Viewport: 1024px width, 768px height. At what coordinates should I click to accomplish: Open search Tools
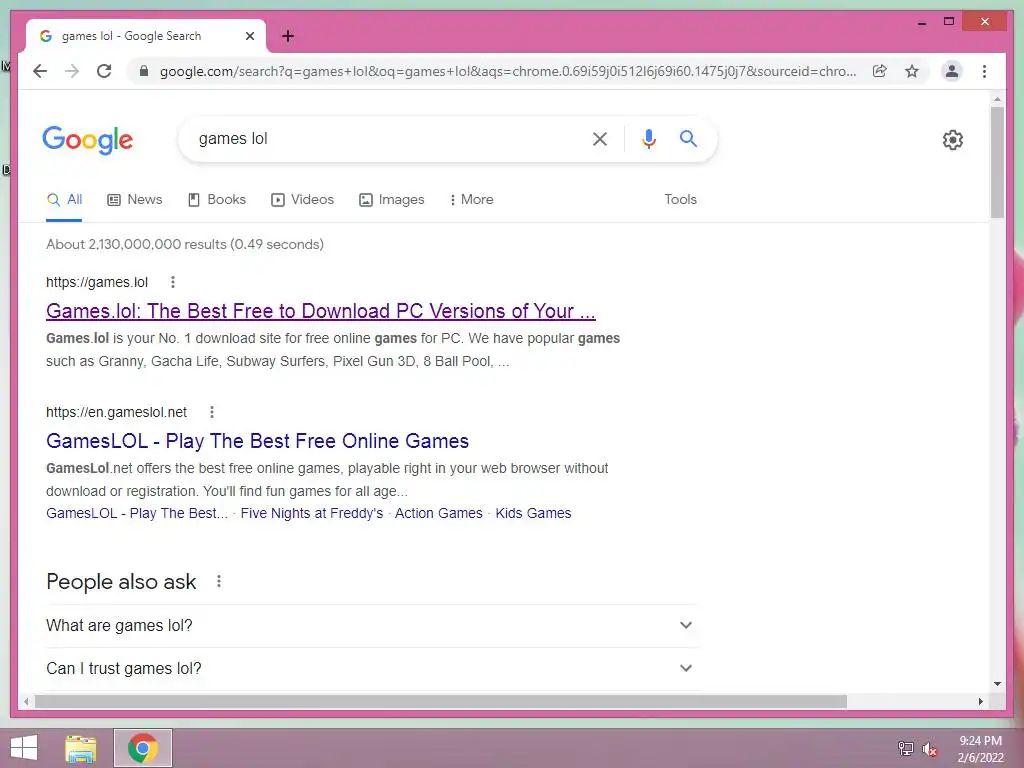pos(680,199)
